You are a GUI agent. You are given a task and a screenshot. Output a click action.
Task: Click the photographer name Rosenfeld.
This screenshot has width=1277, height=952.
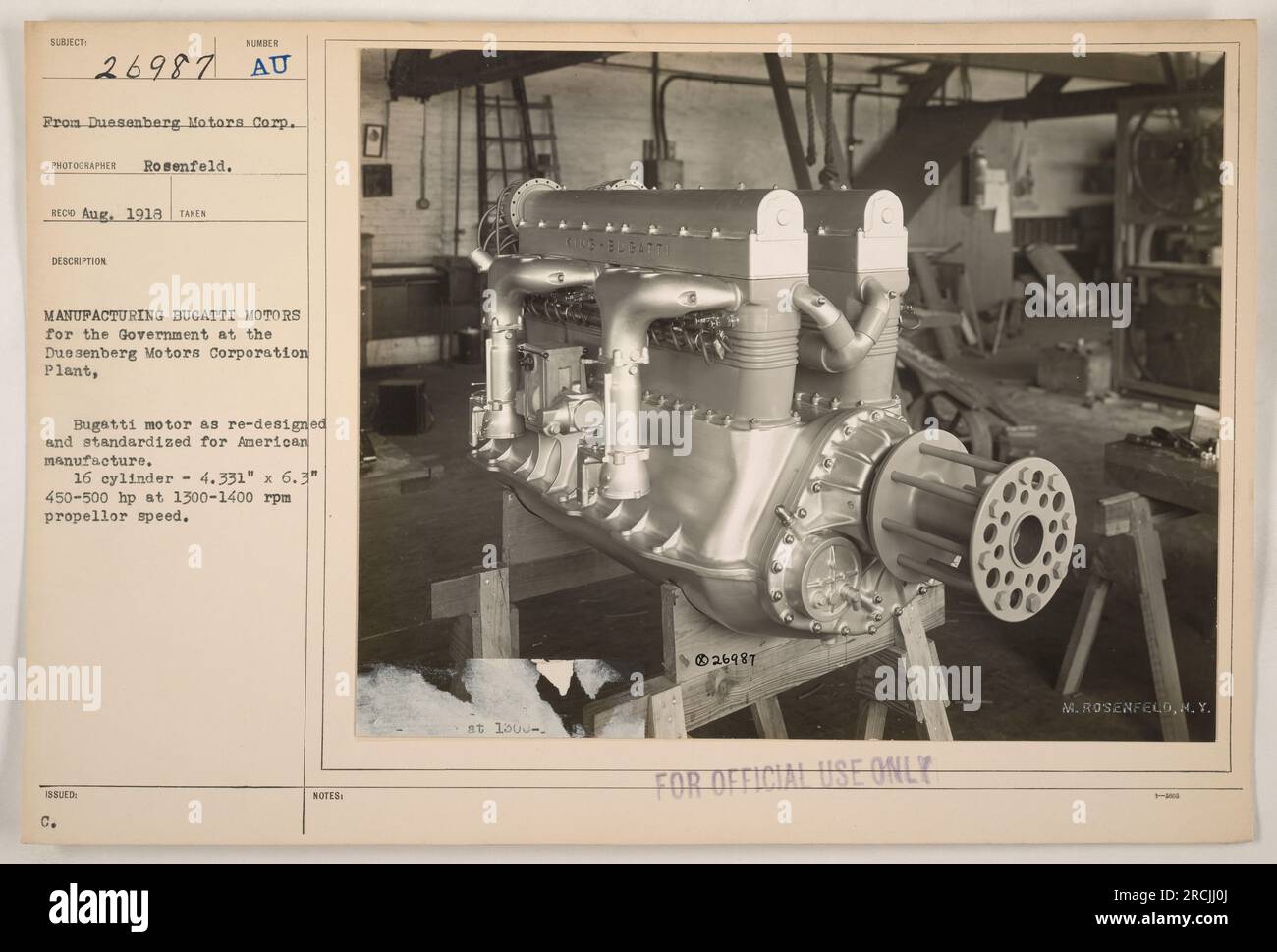tap(186, 166)
